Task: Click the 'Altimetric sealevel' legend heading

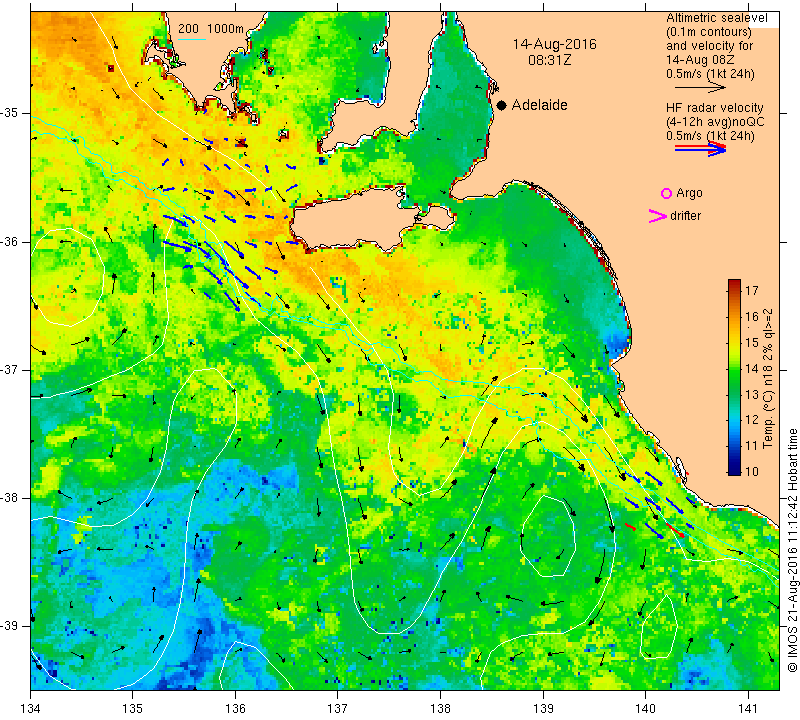Action: (x=716, y=18)
